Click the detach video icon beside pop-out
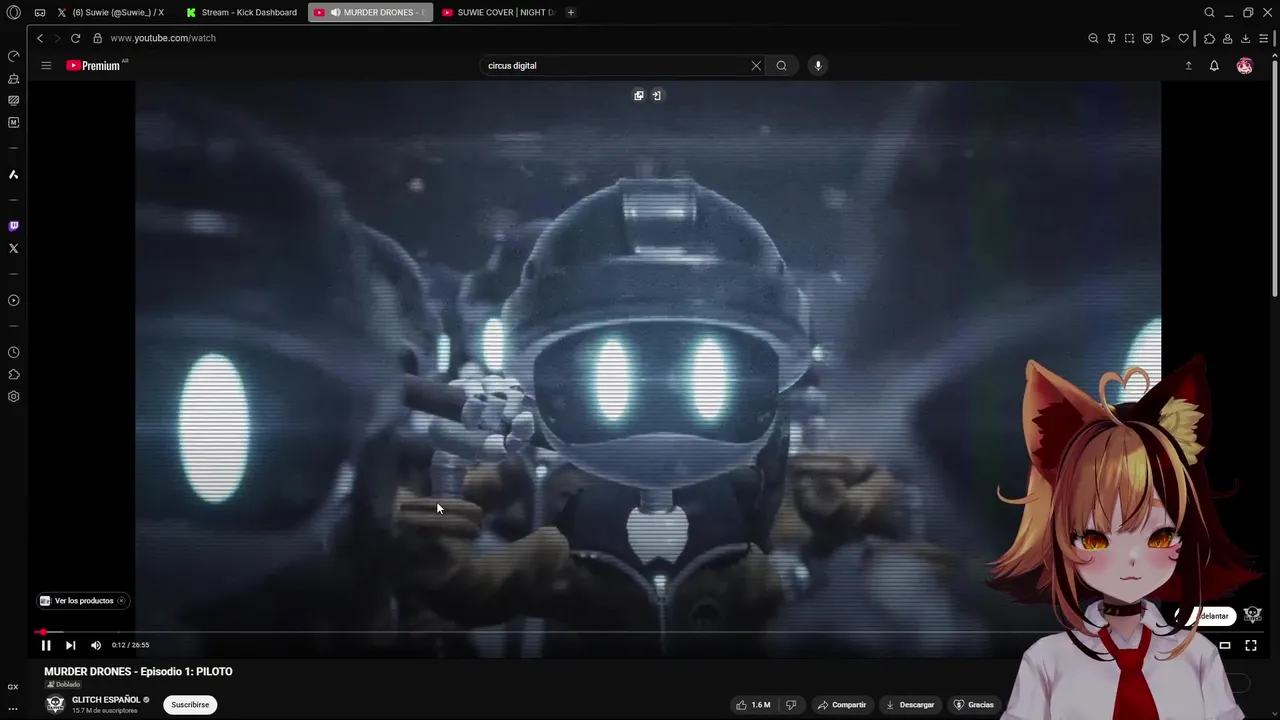 pyautogui.click(x=657, y=96)
